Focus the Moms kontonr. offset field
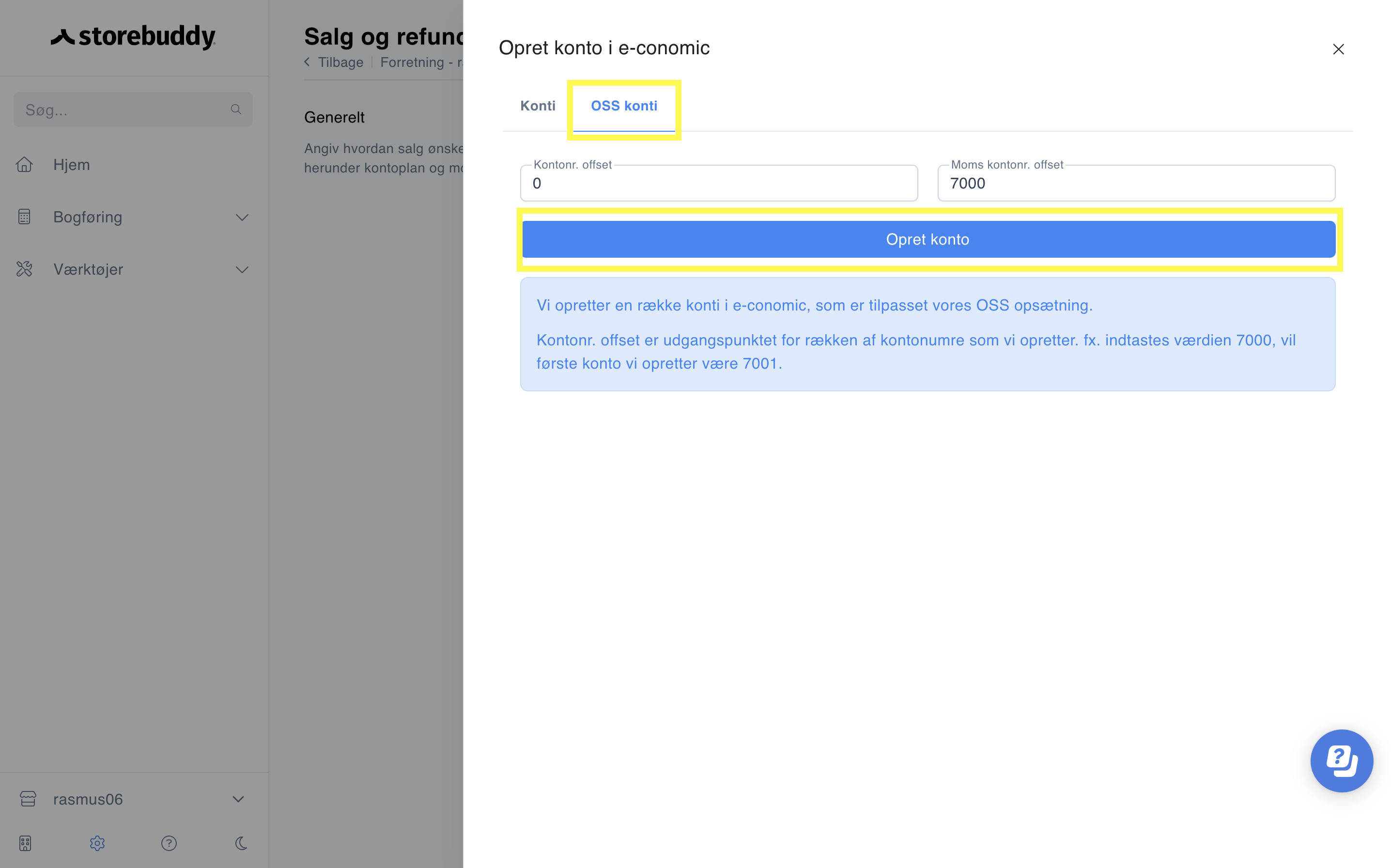 click(x=1136, y=183)
